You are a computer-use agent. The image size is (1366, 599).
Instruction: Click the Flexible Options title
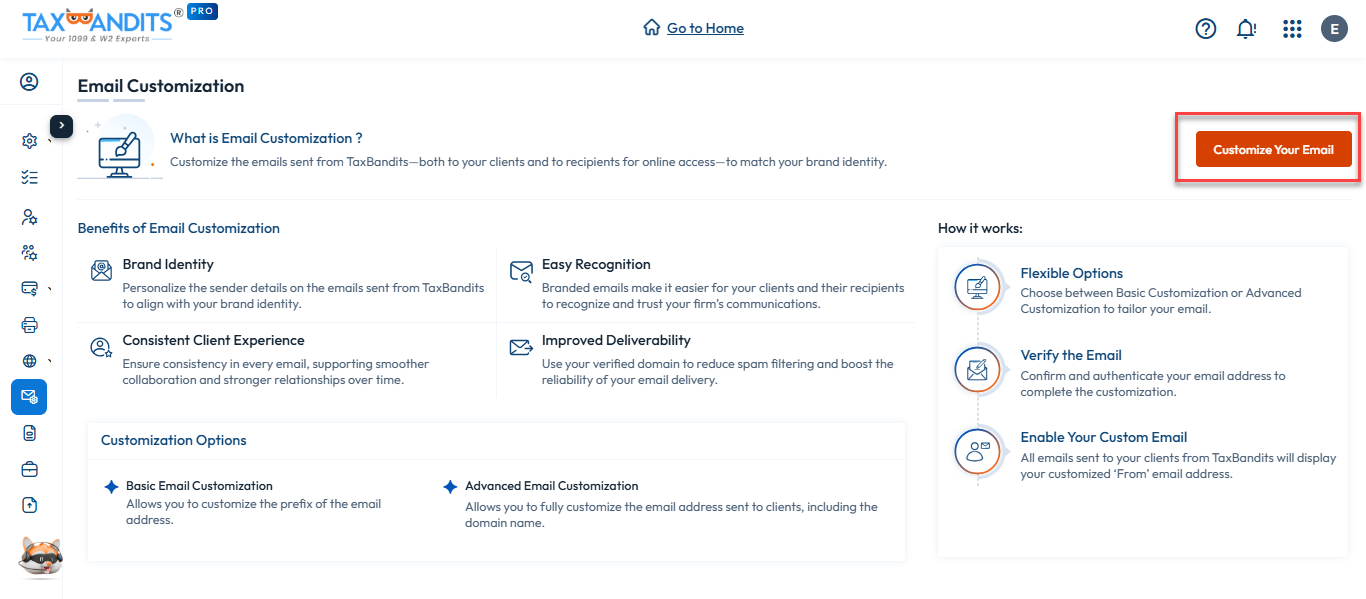[x=1072, y=273]
